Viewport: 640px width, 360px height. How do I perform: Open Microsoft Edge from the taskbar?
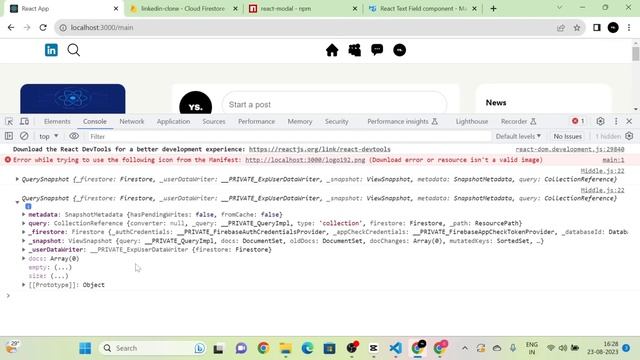tap(307, 348)
